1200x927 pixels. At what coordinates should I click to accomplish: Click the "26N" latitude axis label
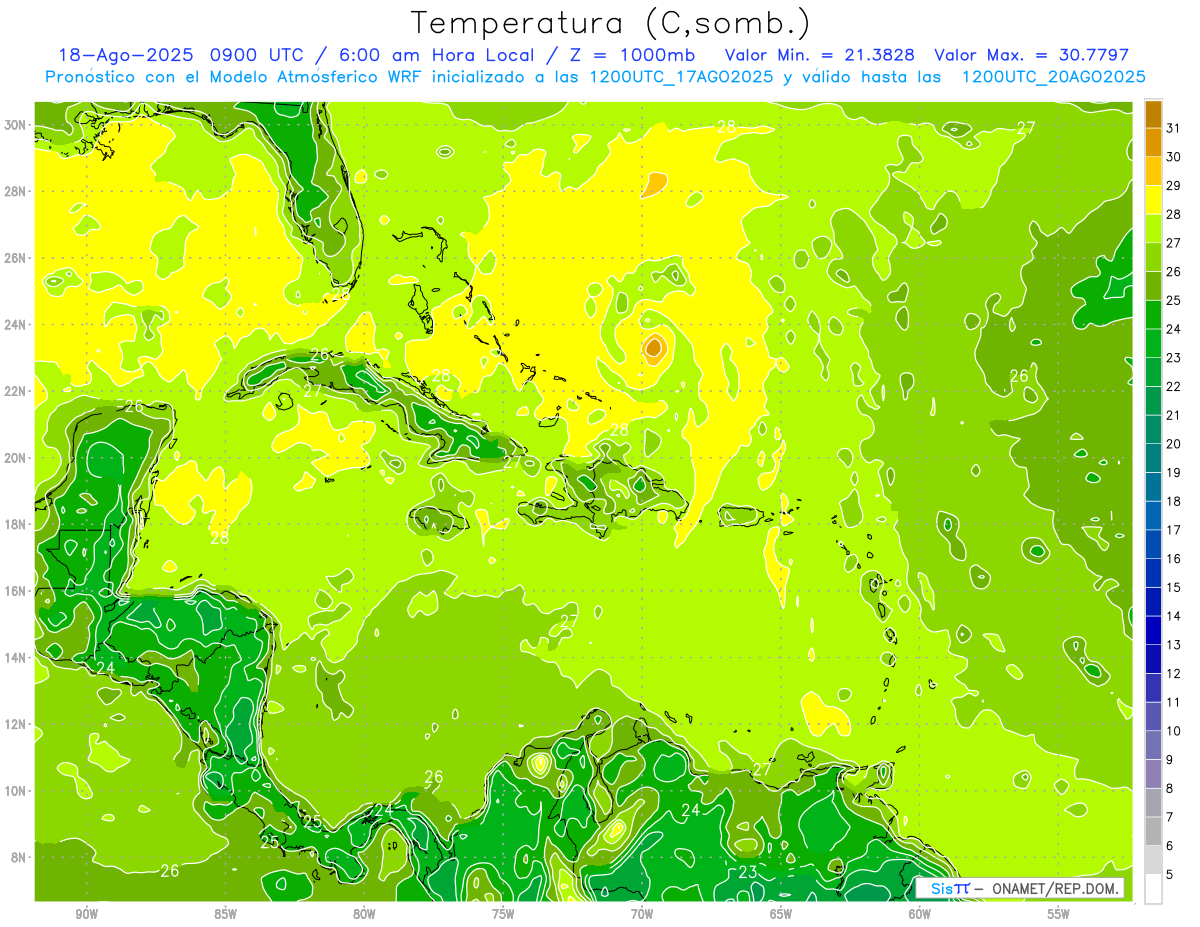(x=17, y=258)
